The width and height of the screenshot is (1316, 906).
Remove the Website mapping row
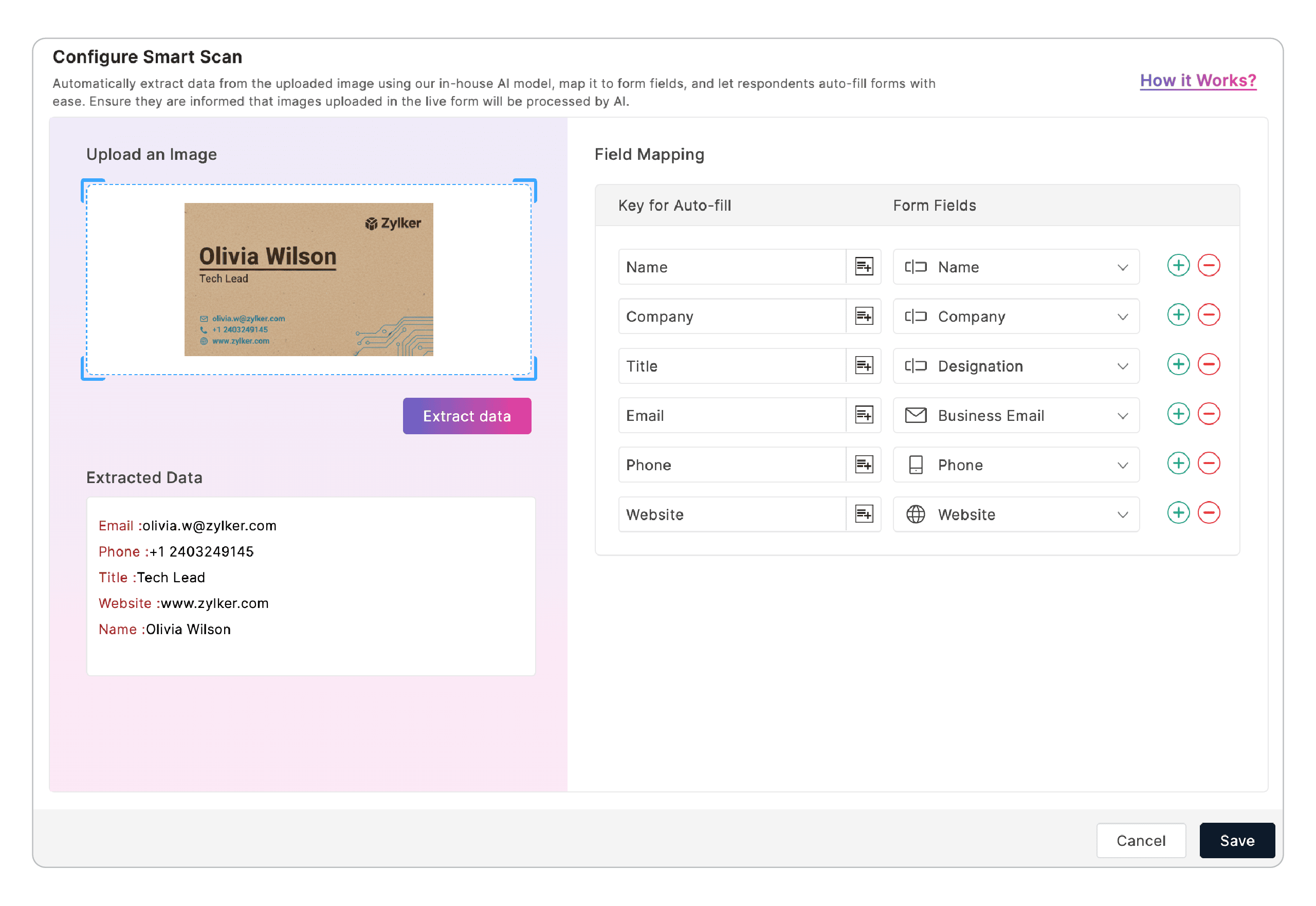click(1209, 512)
